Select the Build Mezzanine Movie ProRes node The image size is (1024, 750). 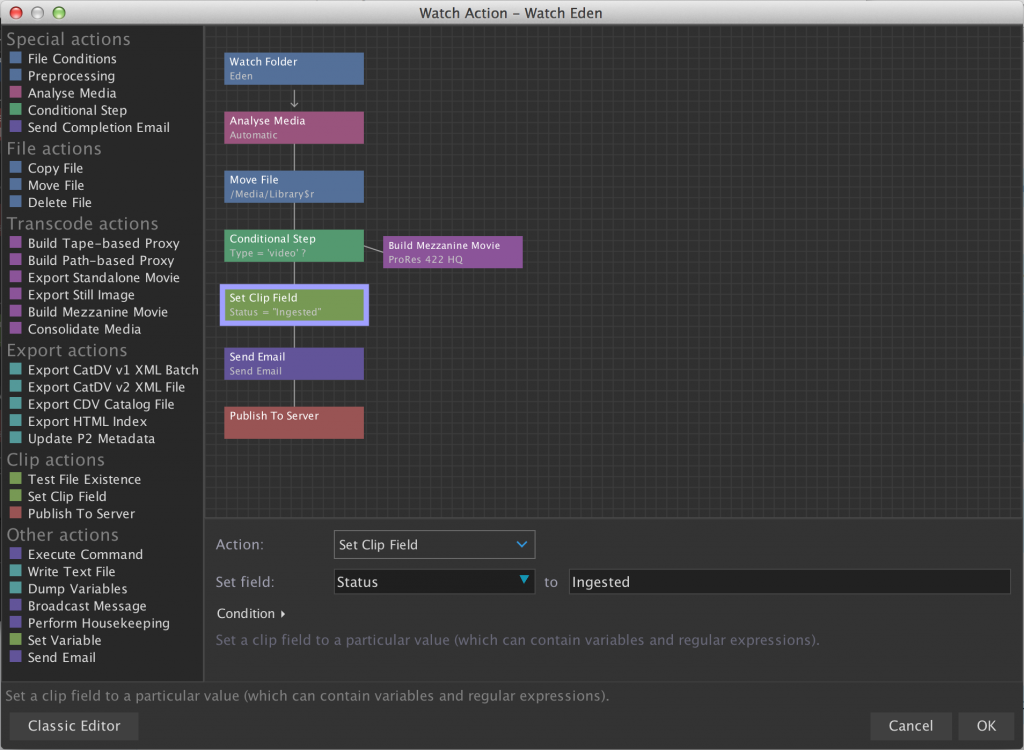point(452,252)
